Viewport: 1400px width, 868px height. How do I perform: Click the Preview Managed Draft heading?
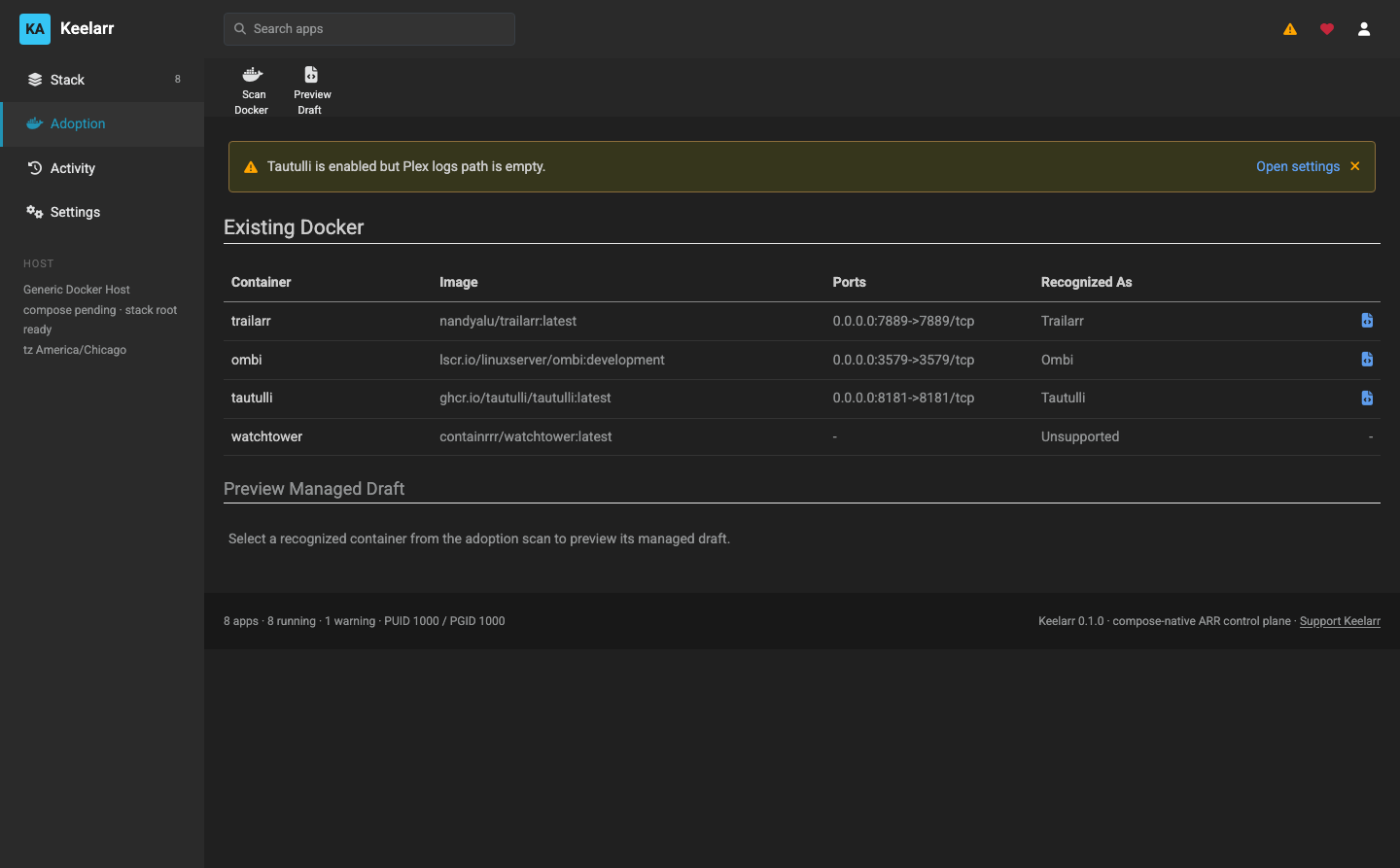pyautogui.click(x=314, y=489)
